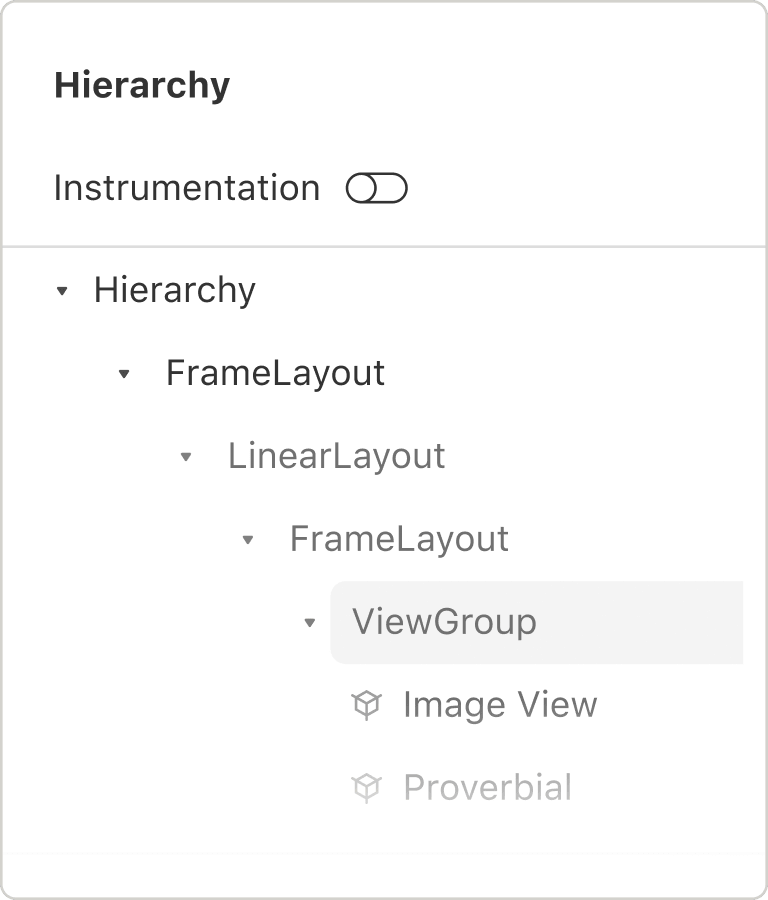Click the Hierarchy panel title

pyautogui.click(x=143, y=85)
